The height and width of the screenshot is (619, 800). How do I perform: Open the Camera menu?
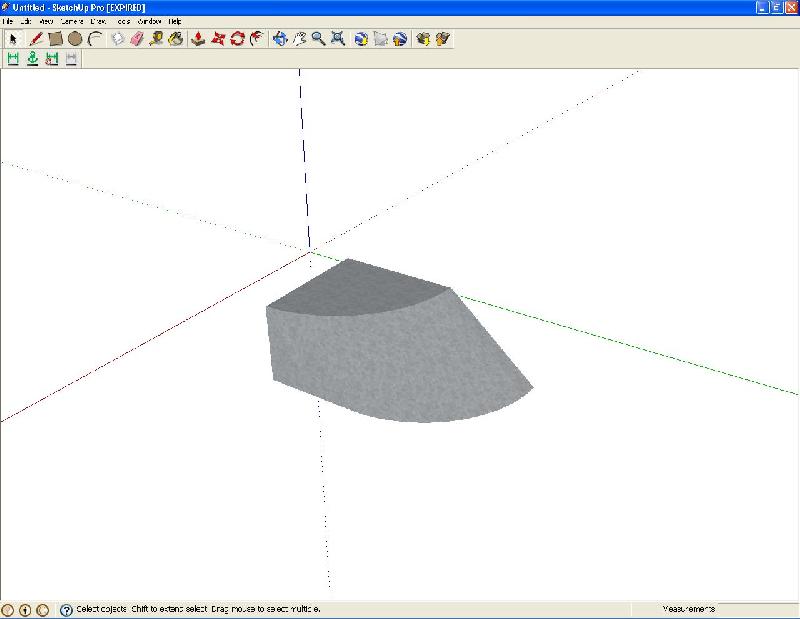click(x=72, y=20)
